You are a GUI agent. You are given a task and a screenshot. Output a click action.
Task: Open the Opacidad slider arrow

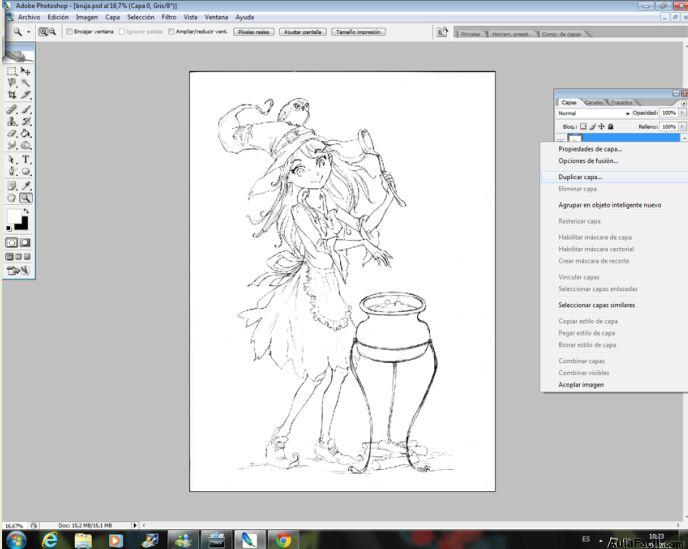click(682, 113)
